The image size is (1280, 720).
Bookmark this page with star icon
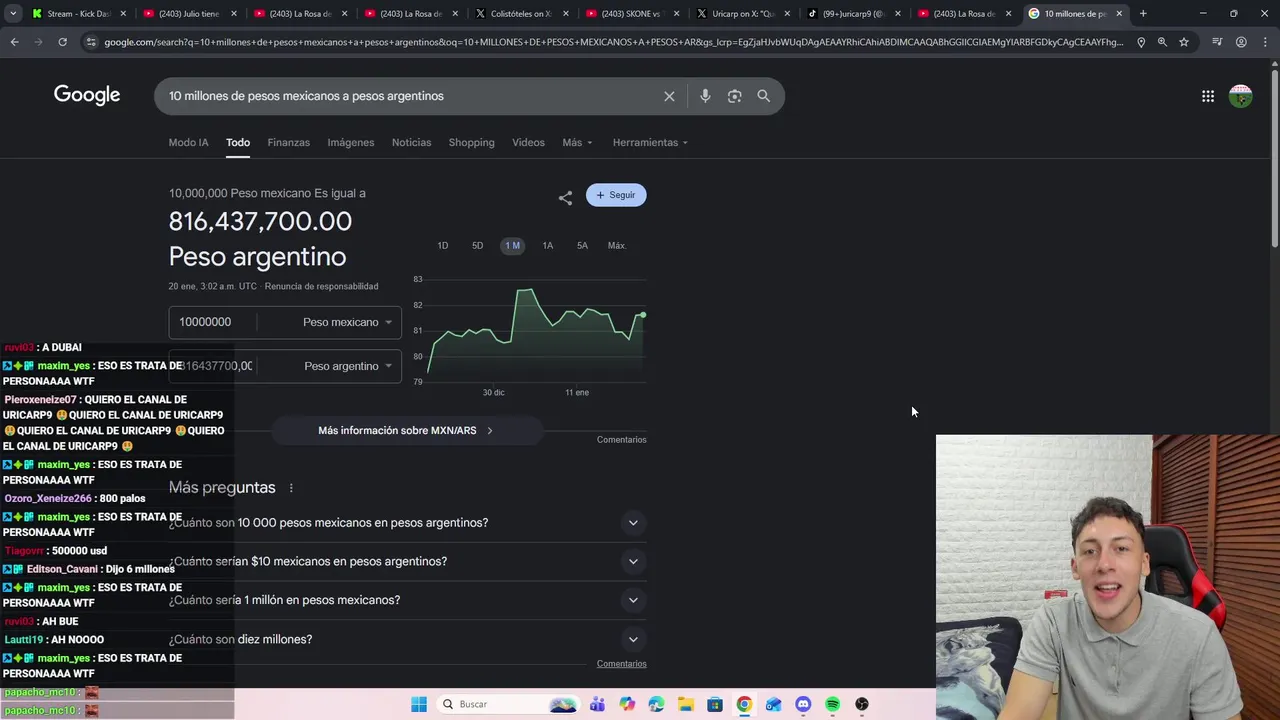[1184, 42]
